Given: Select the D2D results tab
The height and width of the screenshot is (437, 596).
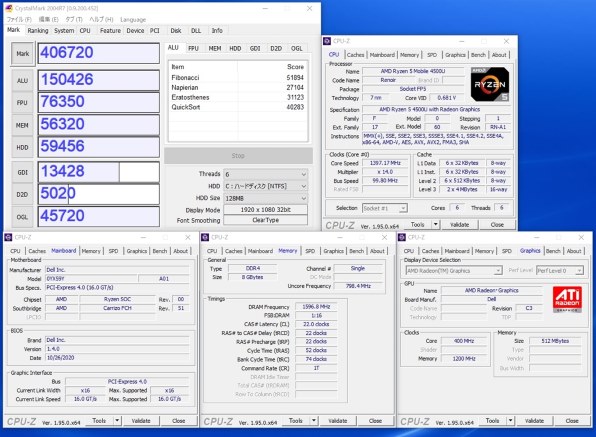Looking at the screenshot, I should [276, 49].
